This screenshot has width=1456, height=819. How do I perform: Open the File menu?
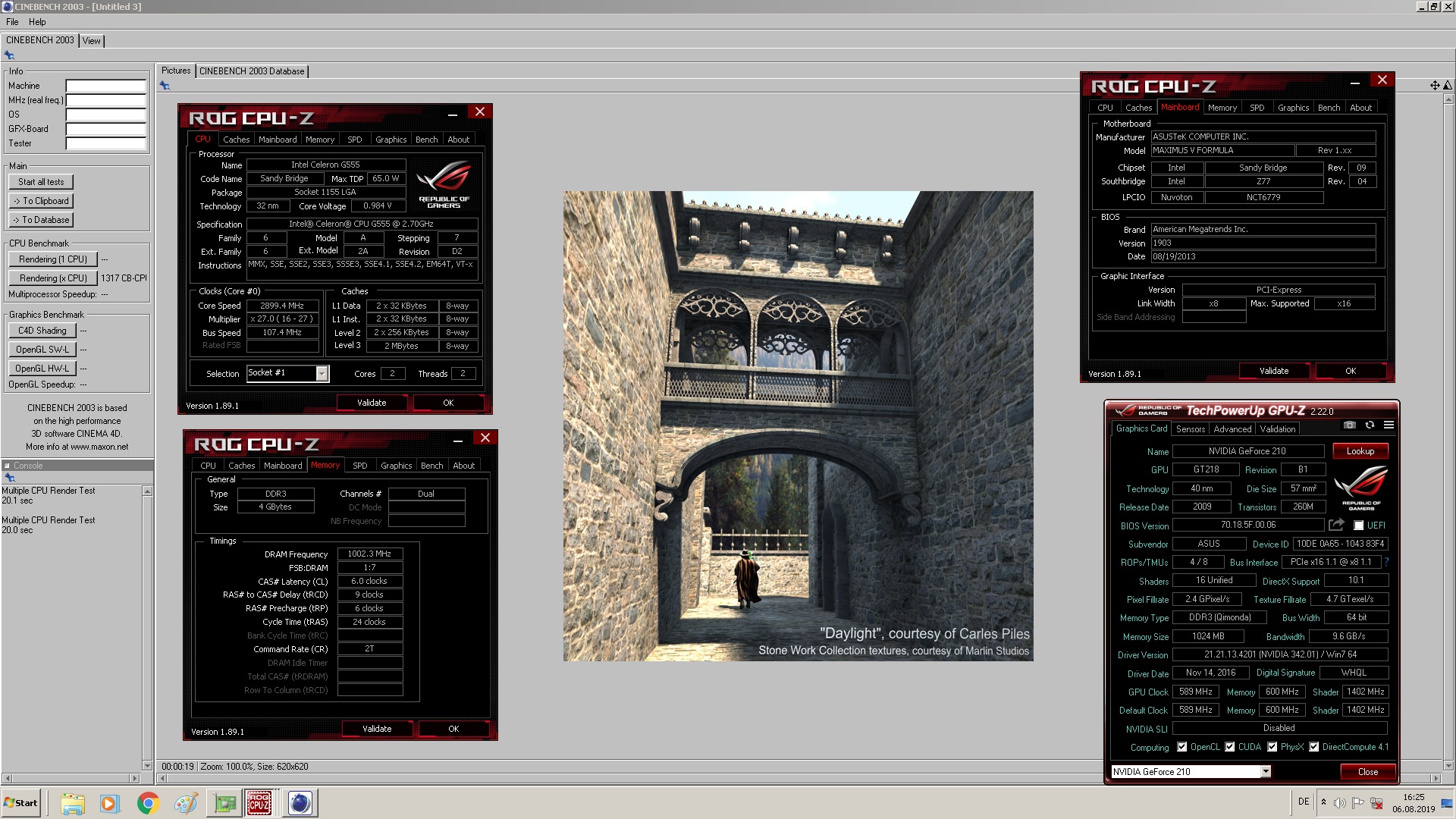pyautogui.click(x=12, y=22)
